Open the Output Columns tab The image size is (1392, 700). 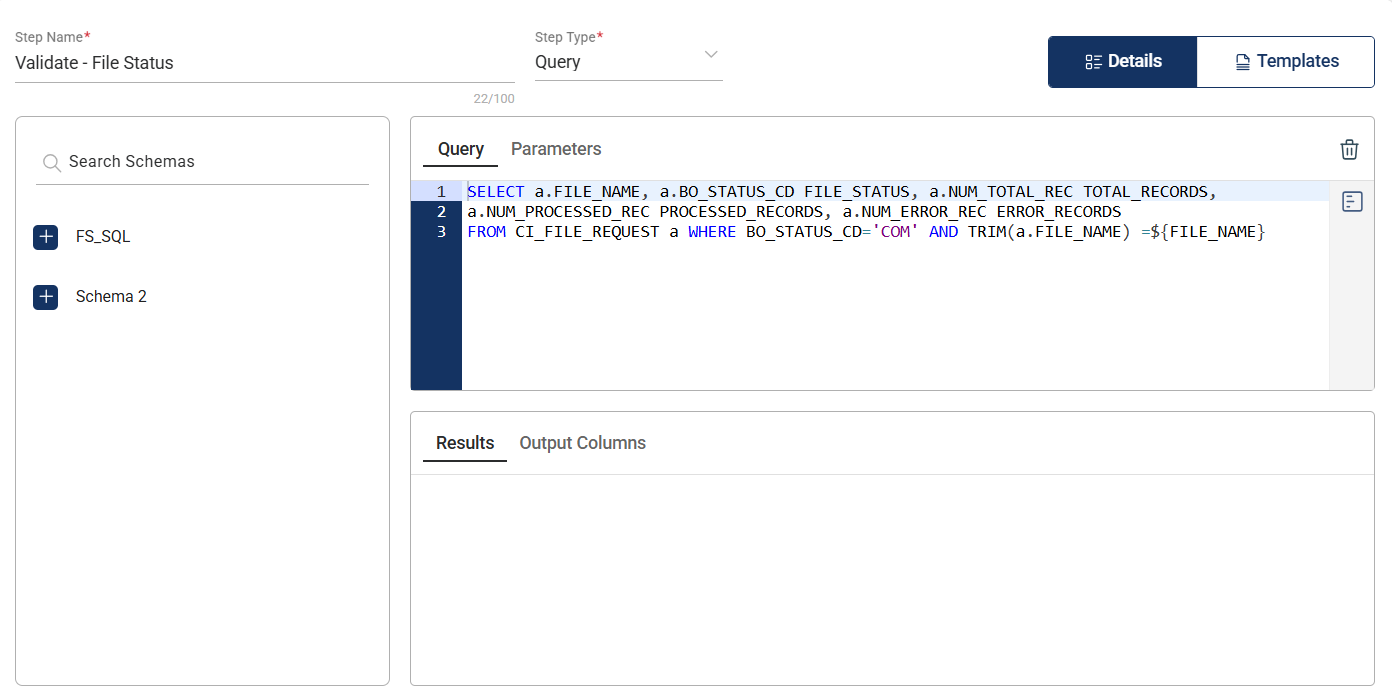(x=582, y=443)
